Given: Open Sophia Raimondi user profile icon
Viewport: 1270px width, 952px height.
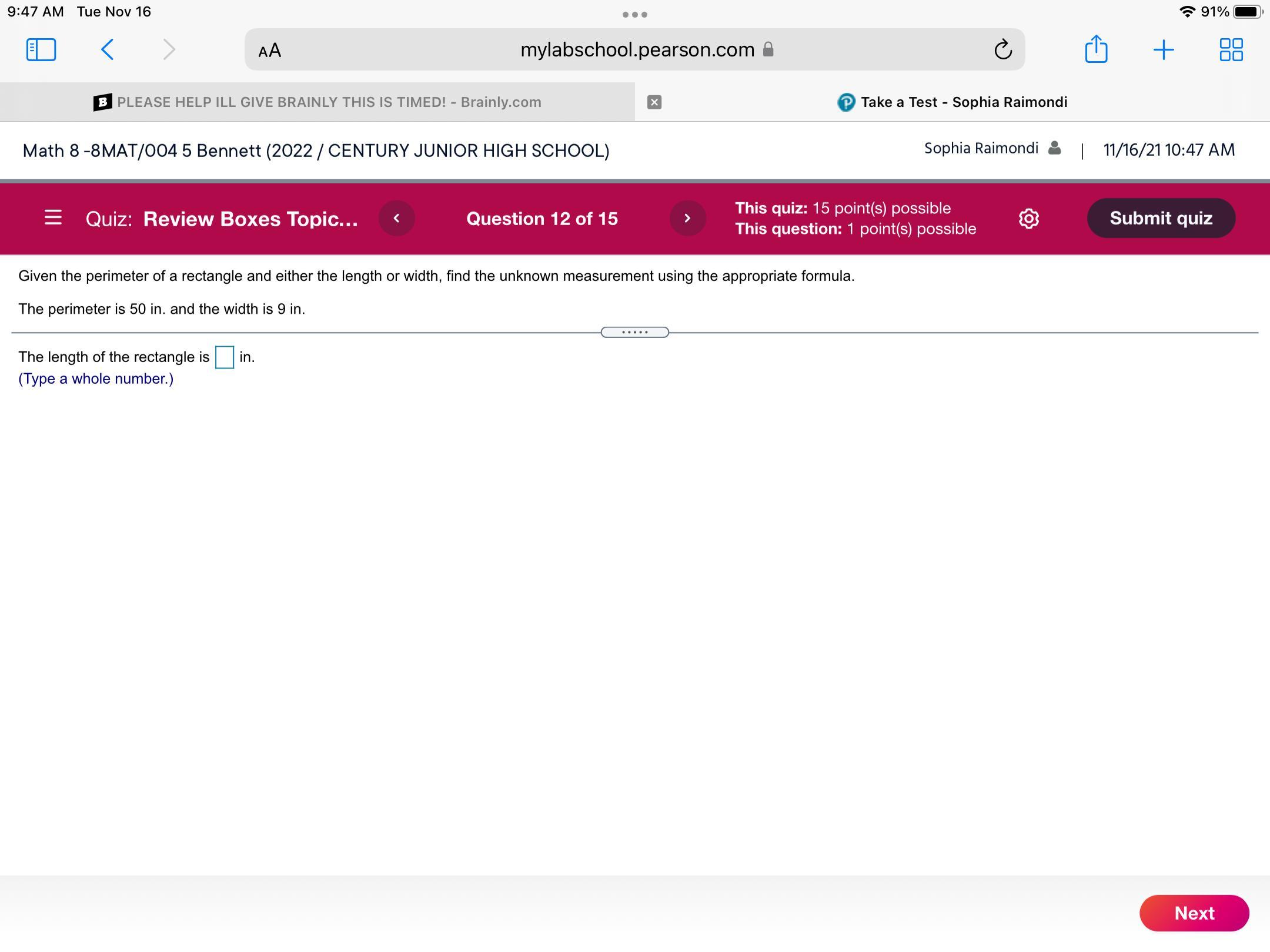Looking at the screenshot, I should [x=1054, y=148].
